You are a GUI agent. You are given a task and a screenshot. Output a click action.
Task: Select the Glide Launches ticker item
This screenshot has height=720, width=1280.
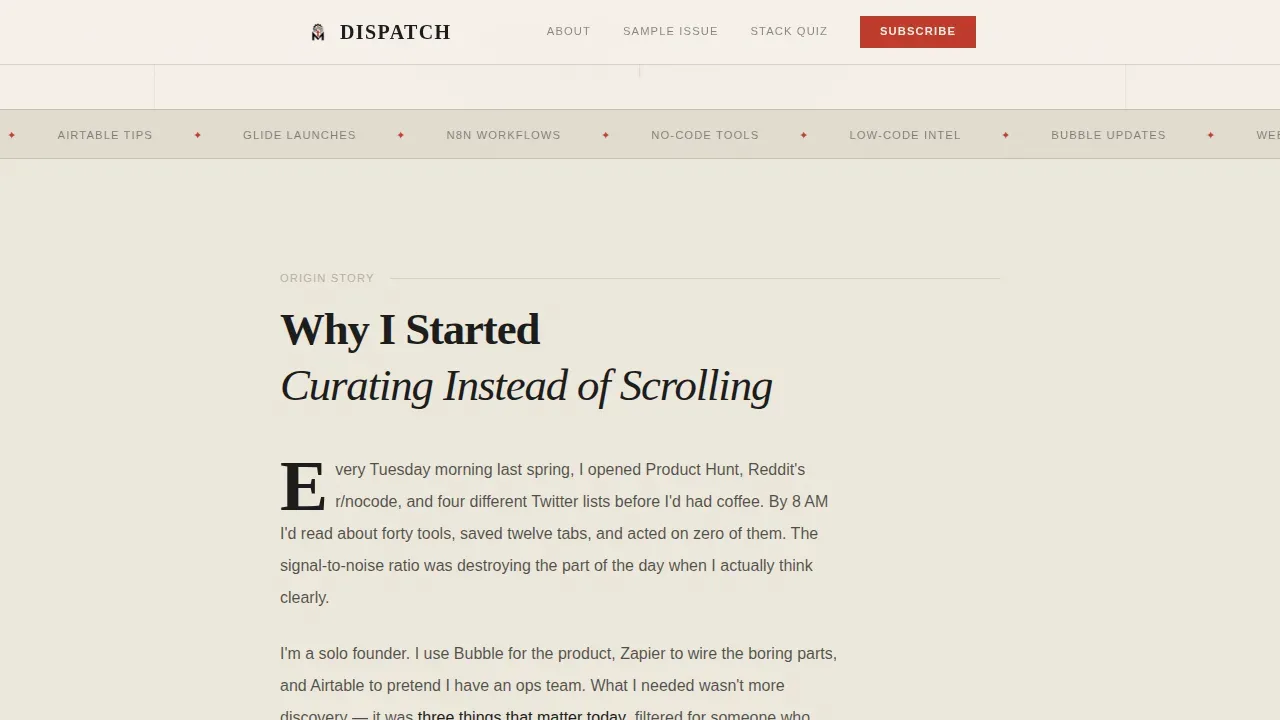click(299, 135)
